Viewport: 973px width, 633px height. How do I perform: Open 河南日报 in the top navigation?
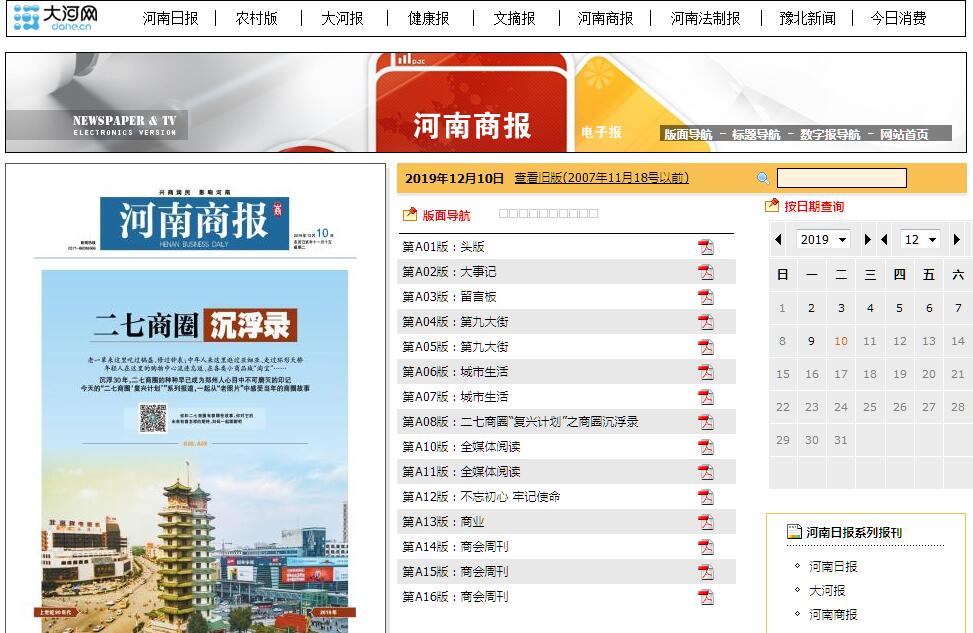[170, 18]
